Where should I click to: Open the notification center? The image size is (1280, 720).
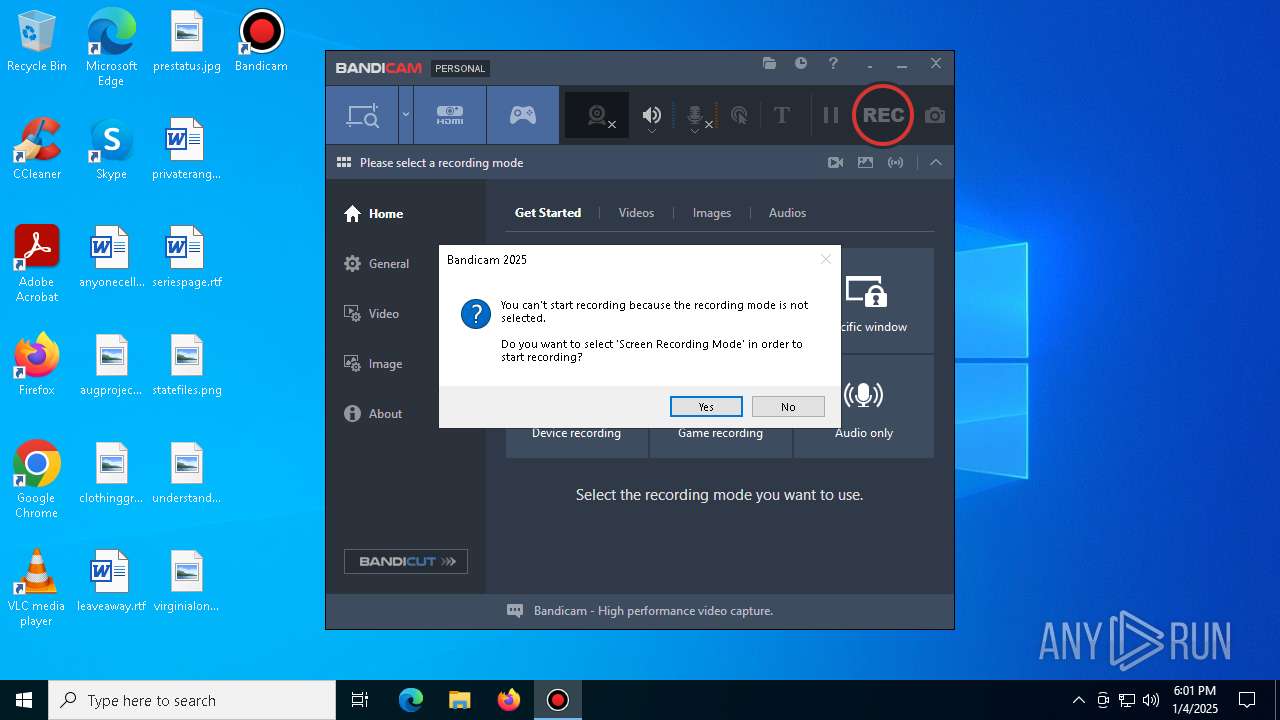(x=1247, y=700)
